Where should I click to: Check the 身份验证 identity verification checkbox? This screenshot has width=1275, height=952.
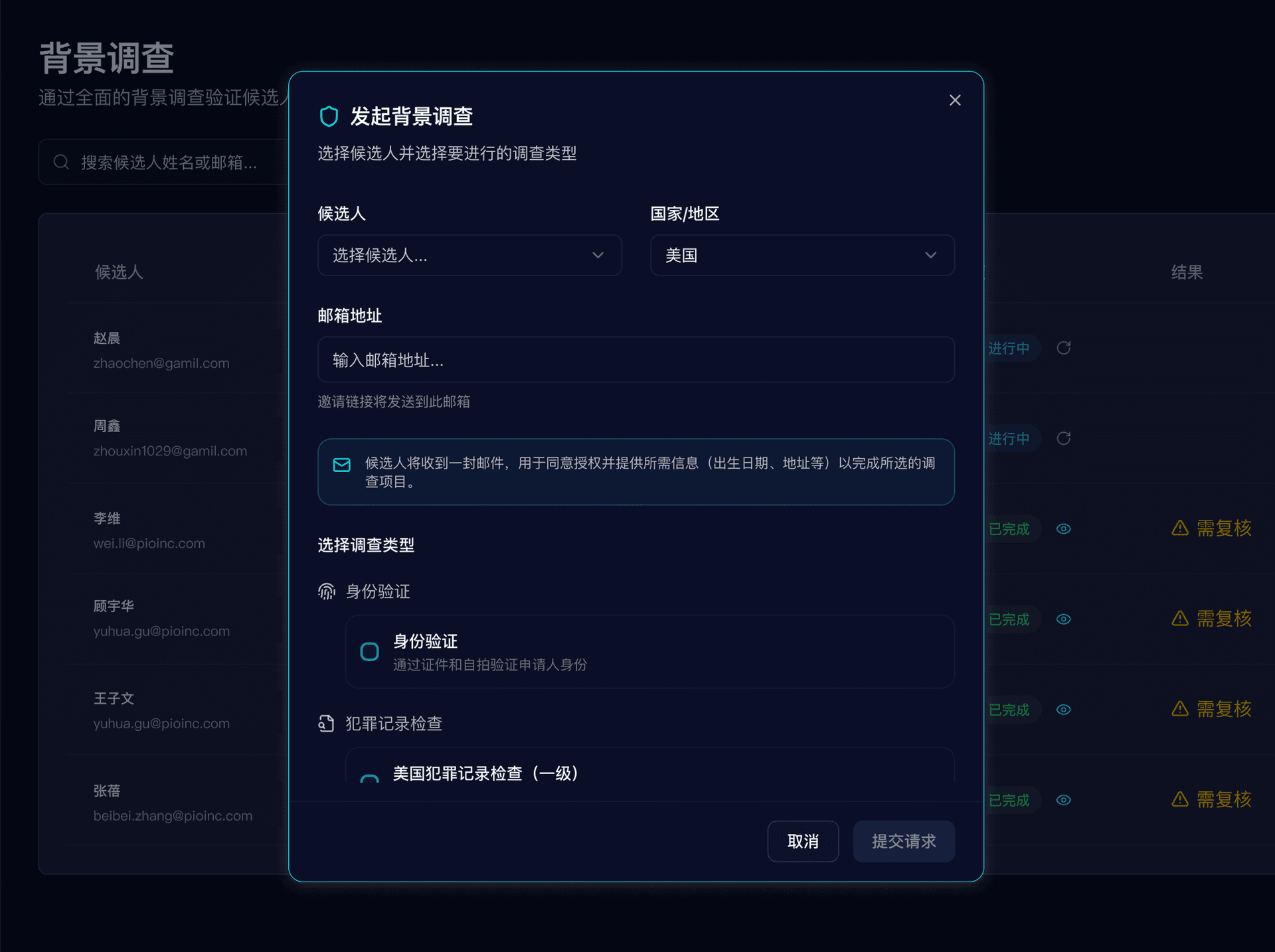click(369, 651)
